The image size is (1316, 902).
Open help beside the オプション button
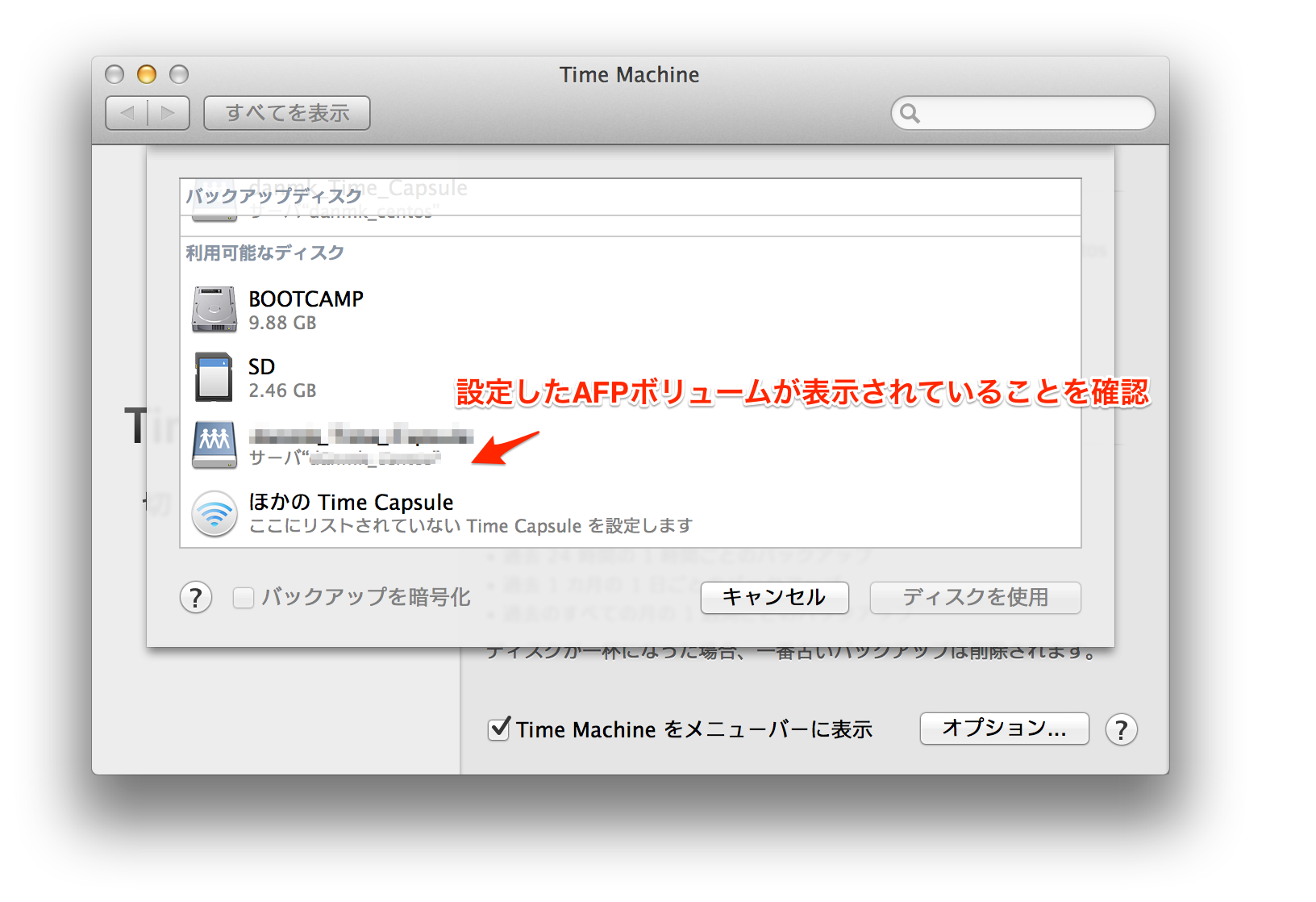pyautogui.click(x=1122, y=729)
